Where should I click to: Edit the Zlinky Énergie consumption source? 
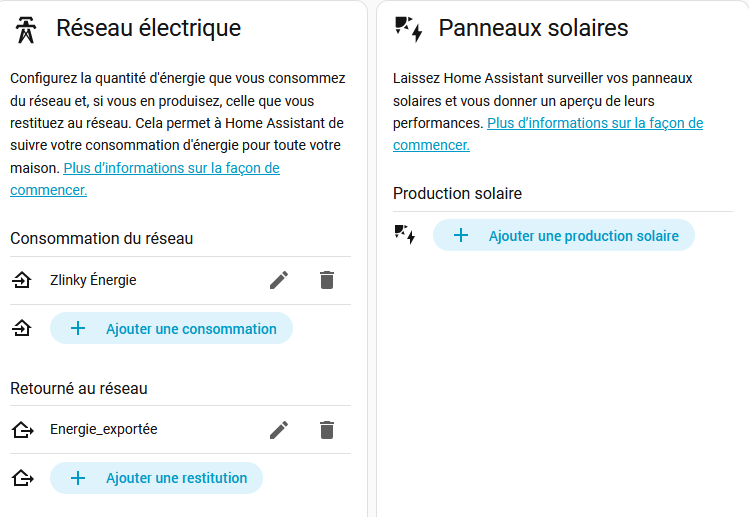(279, 281)
